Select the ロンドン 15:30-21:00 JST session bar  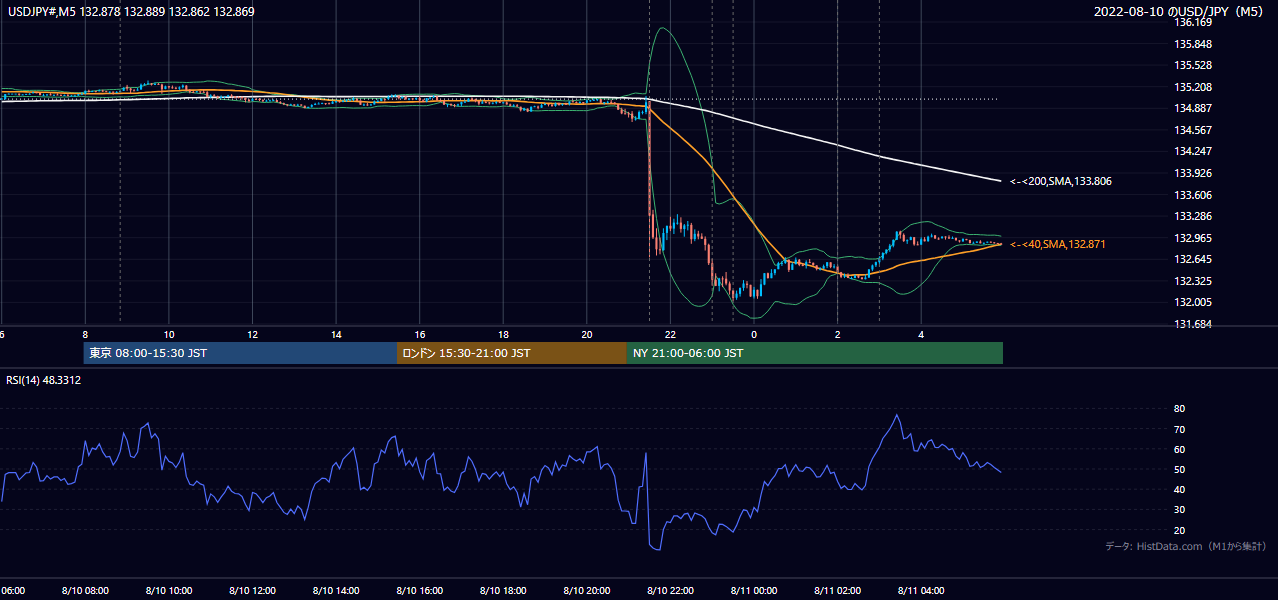(x=512, y=353)
